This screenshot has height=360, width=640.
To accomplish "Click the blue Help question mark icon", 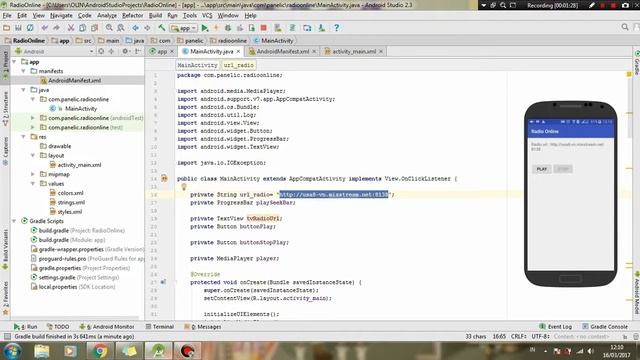I will point(336,28).
